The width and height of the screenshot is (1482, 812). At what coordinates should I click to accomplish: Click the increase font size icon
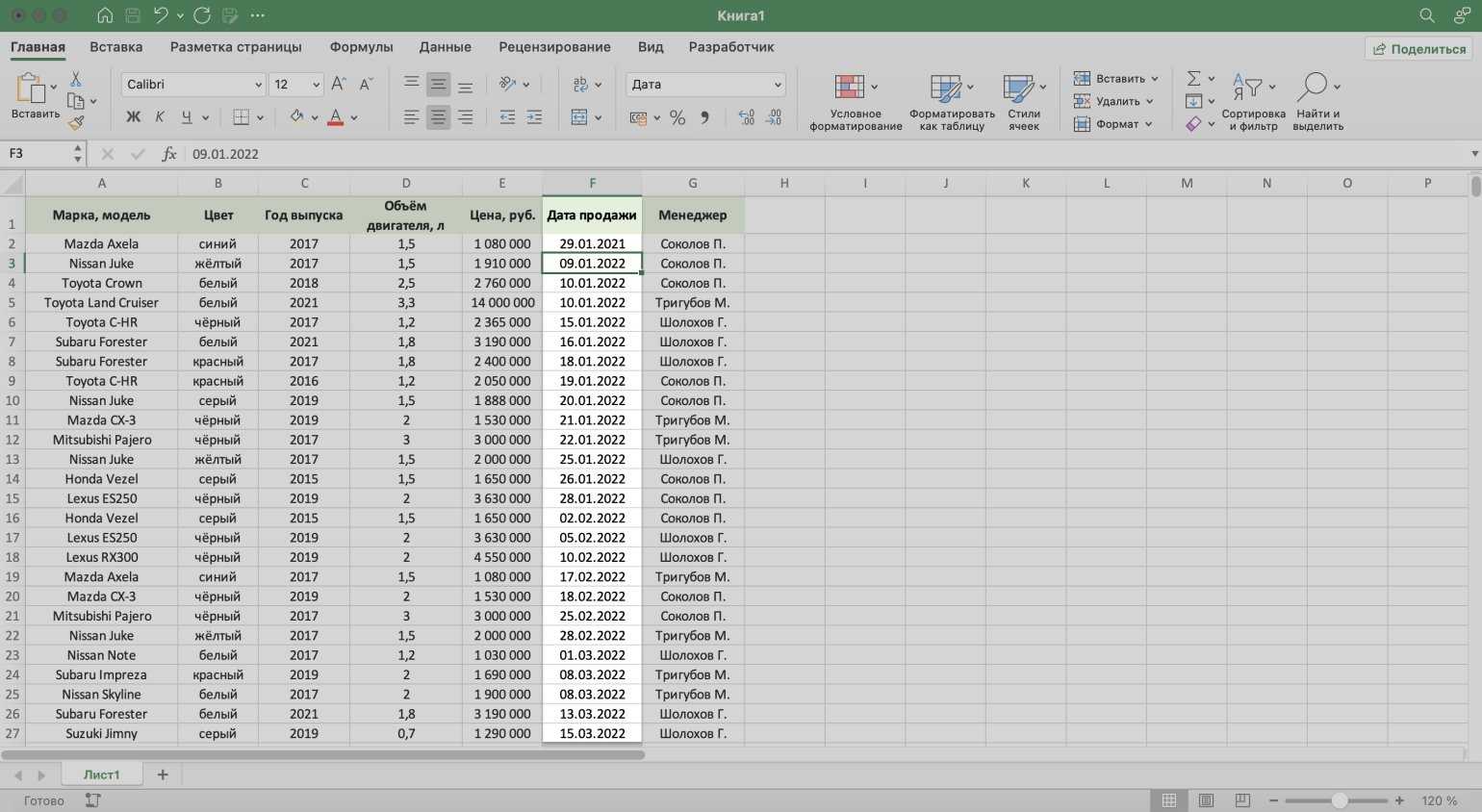(x=339, y=85)
